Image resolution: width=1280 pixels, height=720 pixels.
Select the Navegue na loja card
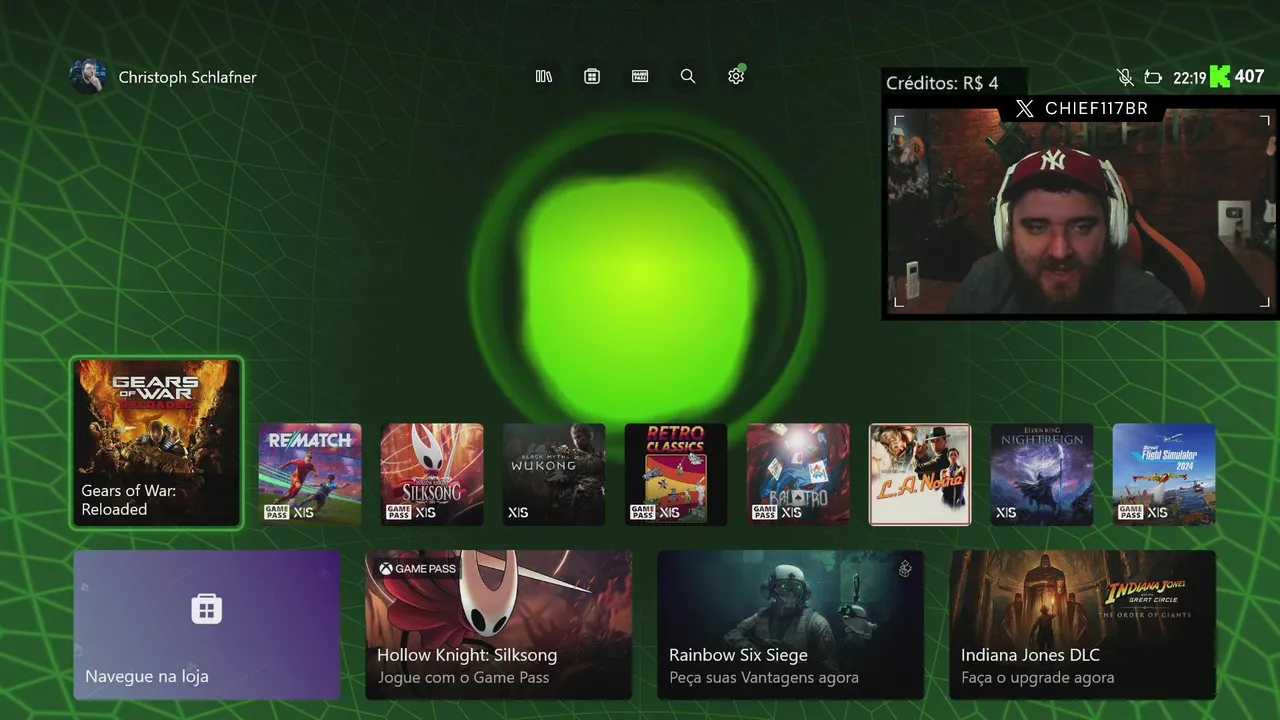point(207,625)
